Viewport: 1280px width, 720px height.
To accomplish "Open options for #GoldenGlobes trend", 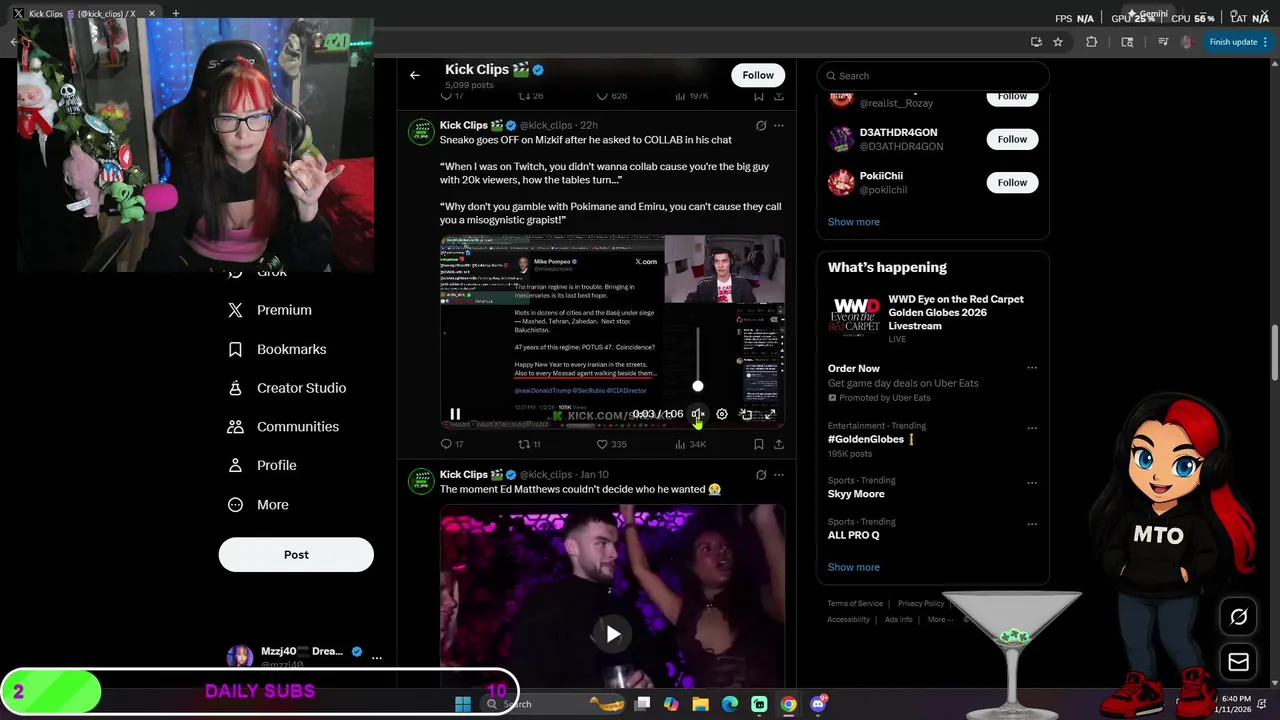I will tap(1032, 428).
